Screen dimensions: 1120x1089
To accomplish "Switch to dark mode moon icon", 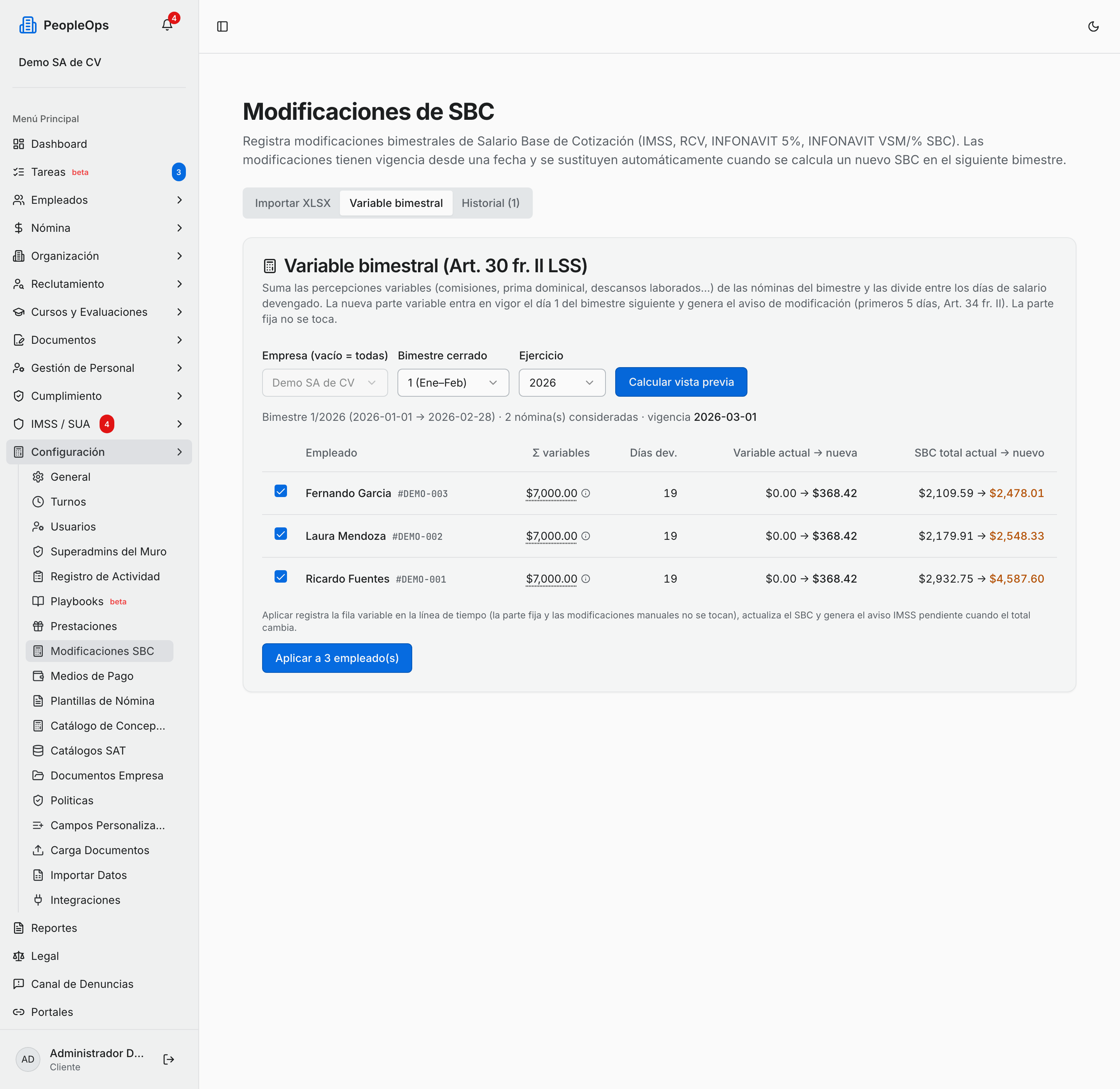I will coord(1093,26).
